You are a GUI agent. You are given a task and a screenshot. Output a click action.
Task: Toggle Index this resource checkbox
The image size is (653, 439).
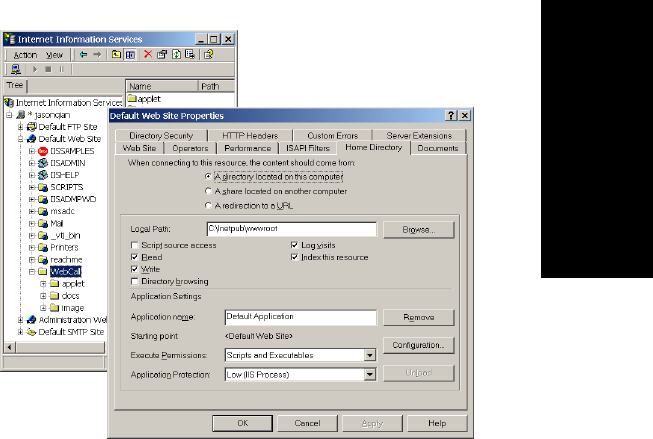294,257
